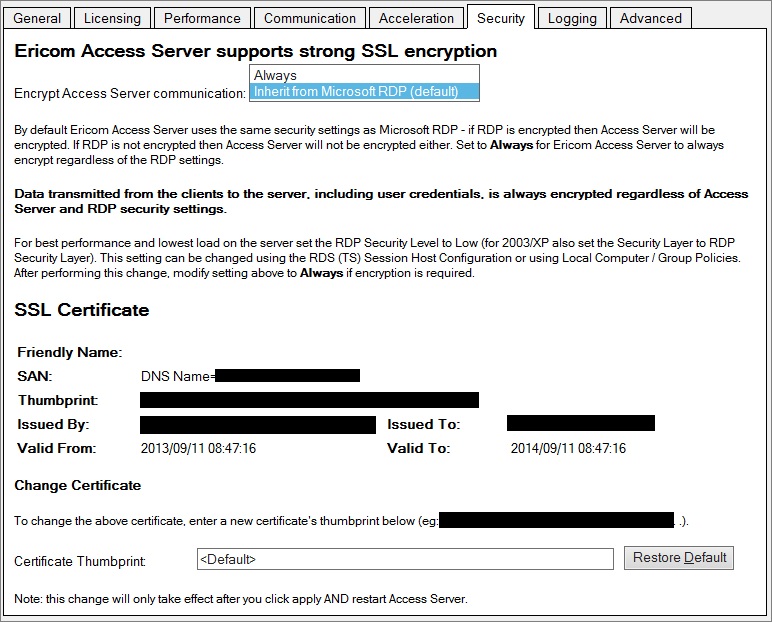Open the Advanced tab
Viewport: 772px width, 622px height.
(x=650, y=18)
